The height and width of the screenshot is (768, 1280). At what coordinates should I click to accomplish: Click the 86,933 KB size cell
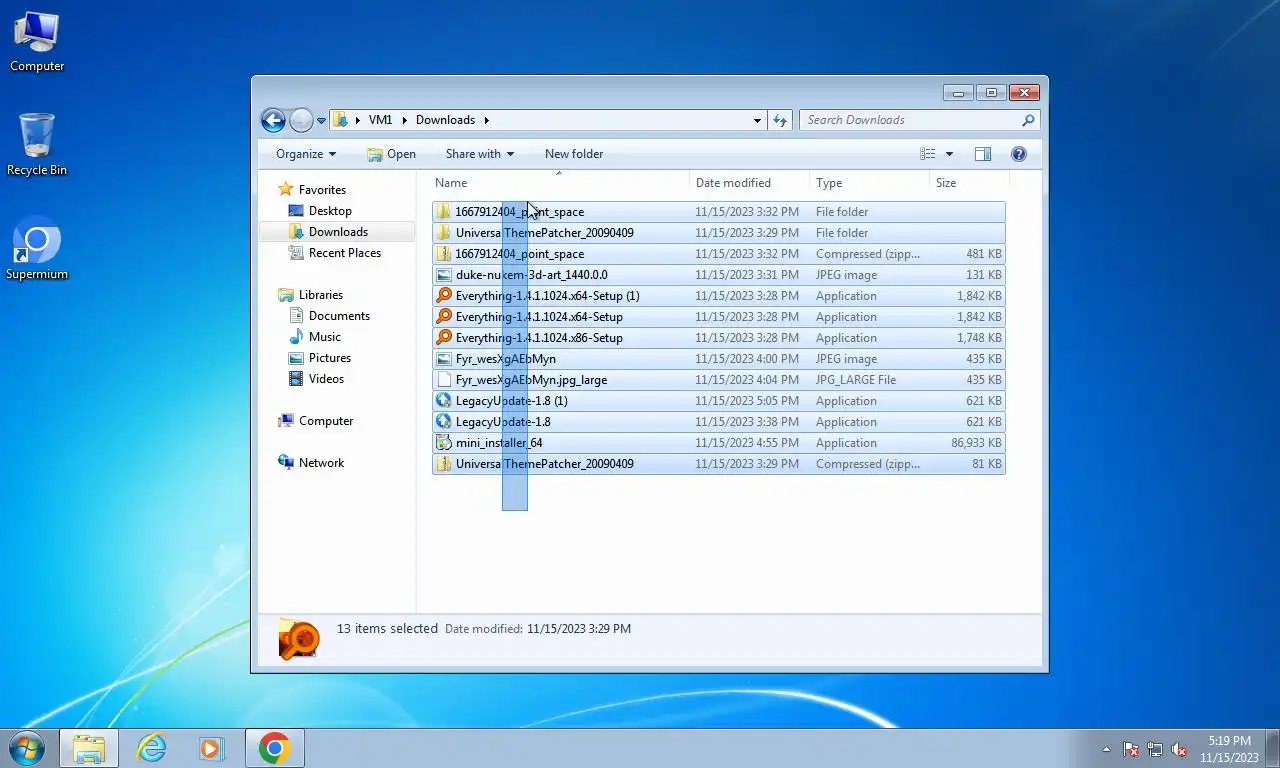coord(976,443)
